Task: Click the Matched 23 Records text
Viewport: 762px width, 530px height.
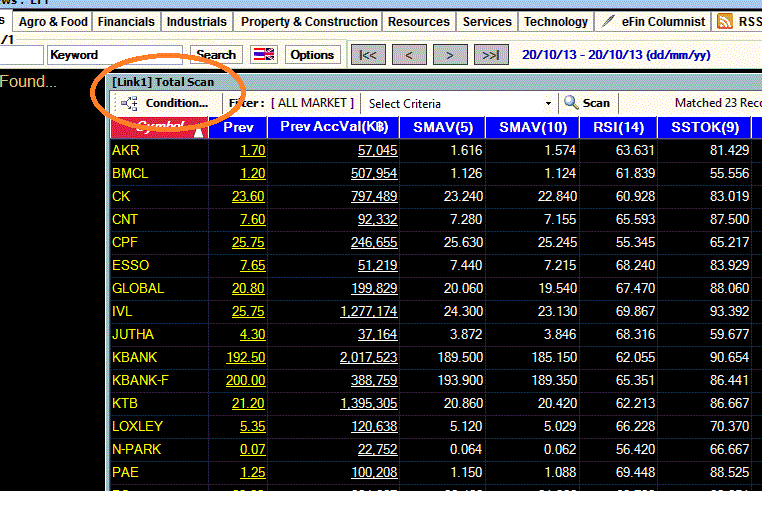Action: click(718, 103)
